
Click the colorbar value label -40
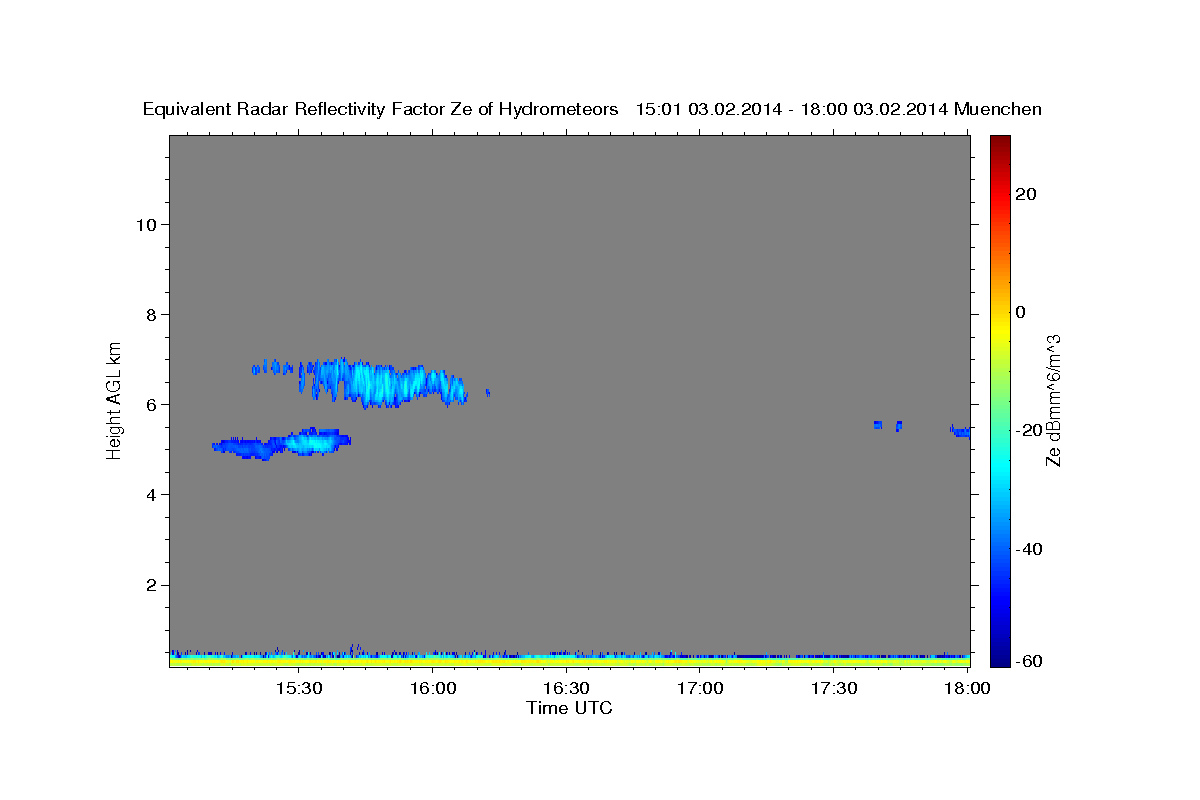[x=1029, y=549]
